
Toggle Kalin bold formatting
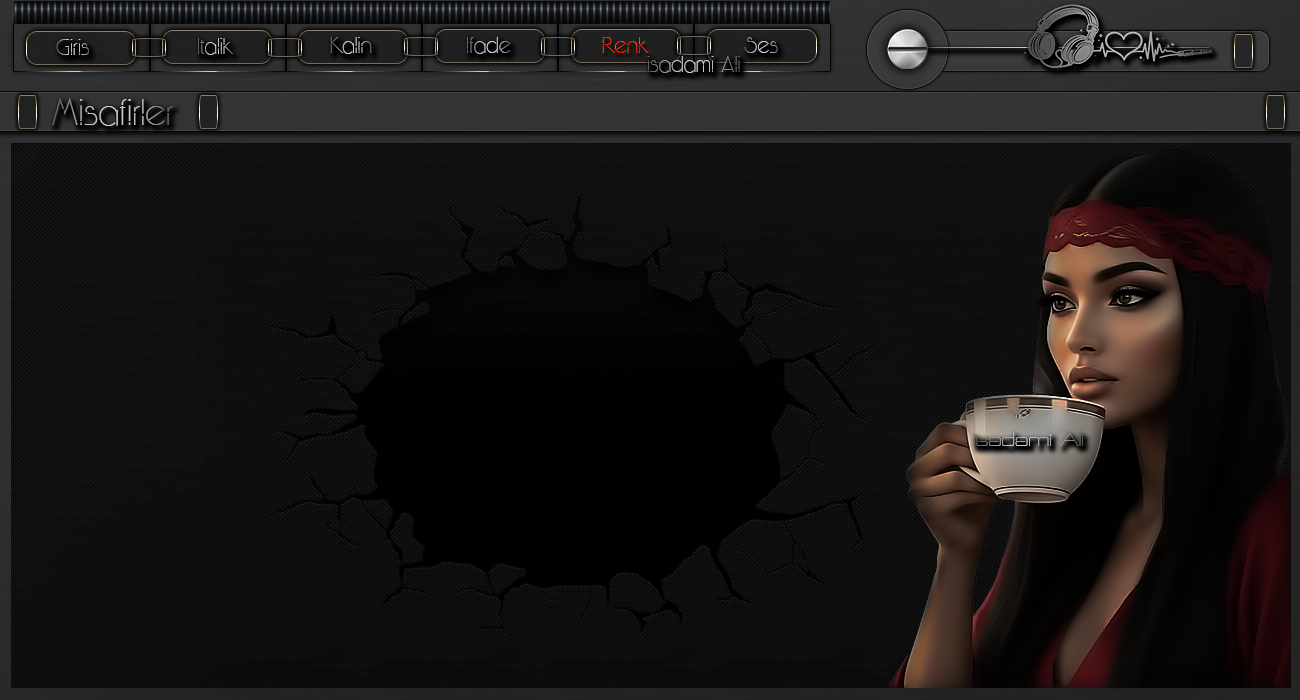point(352,47)
